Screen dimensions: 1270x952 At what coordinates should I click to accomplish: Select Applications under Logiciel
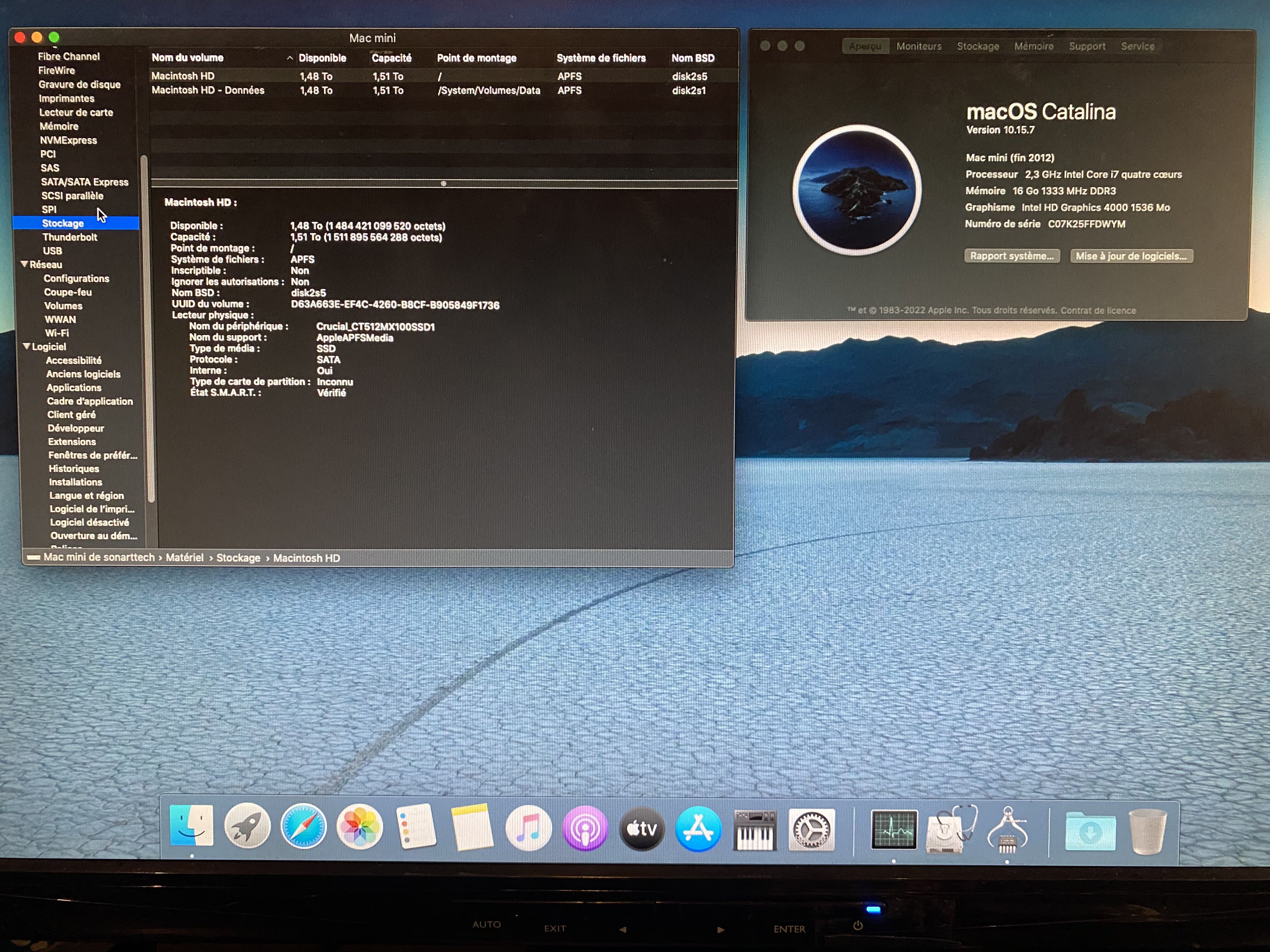coord(74,387)
